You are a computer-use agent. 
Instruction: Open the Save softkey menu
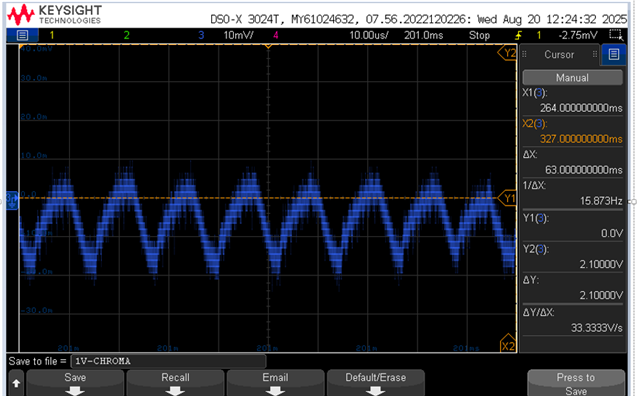(x=75, y=383)
